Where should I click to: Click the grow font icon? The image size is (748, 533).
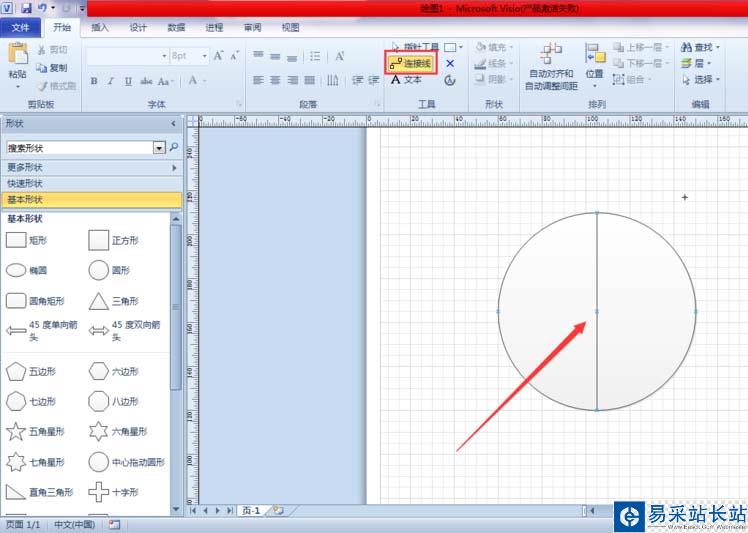pos(218,56)
